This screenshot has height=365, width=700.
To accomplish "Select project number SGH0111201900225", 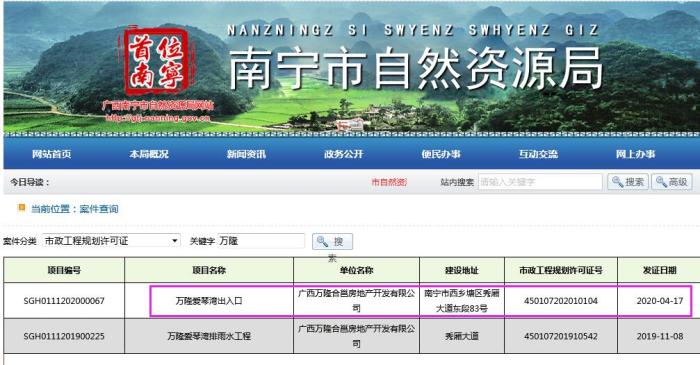I will (x=64, y=336).
